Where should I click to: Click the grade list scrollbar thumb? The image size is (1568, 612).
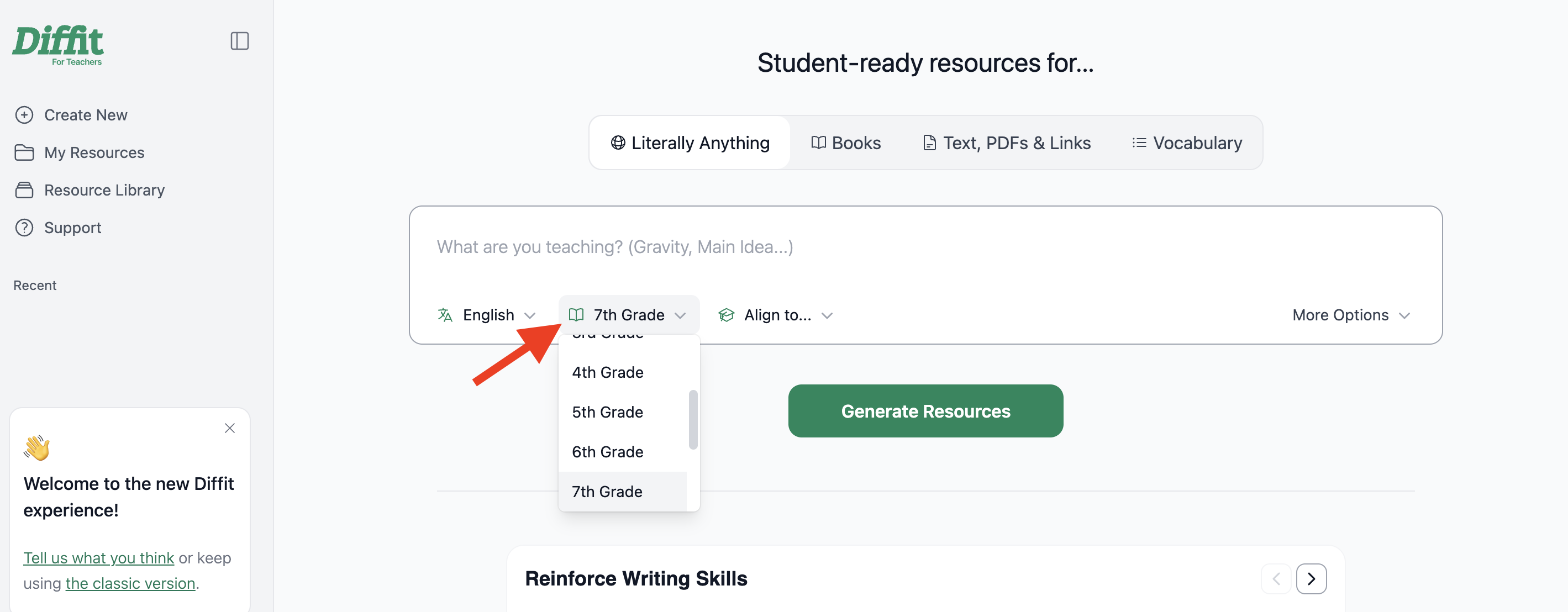693,420
